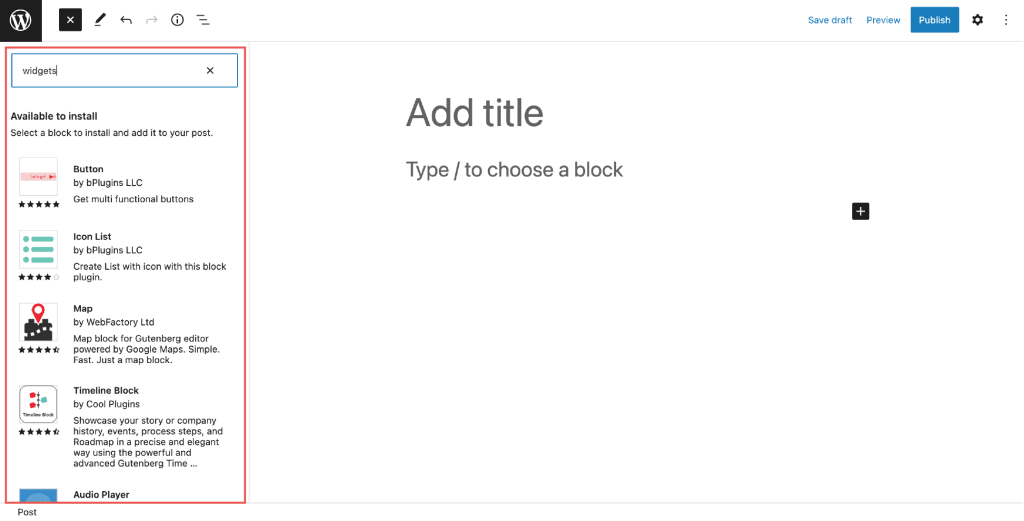Install the Icon List block
This screenshot has height=521, width=1024.
point(124,256)
